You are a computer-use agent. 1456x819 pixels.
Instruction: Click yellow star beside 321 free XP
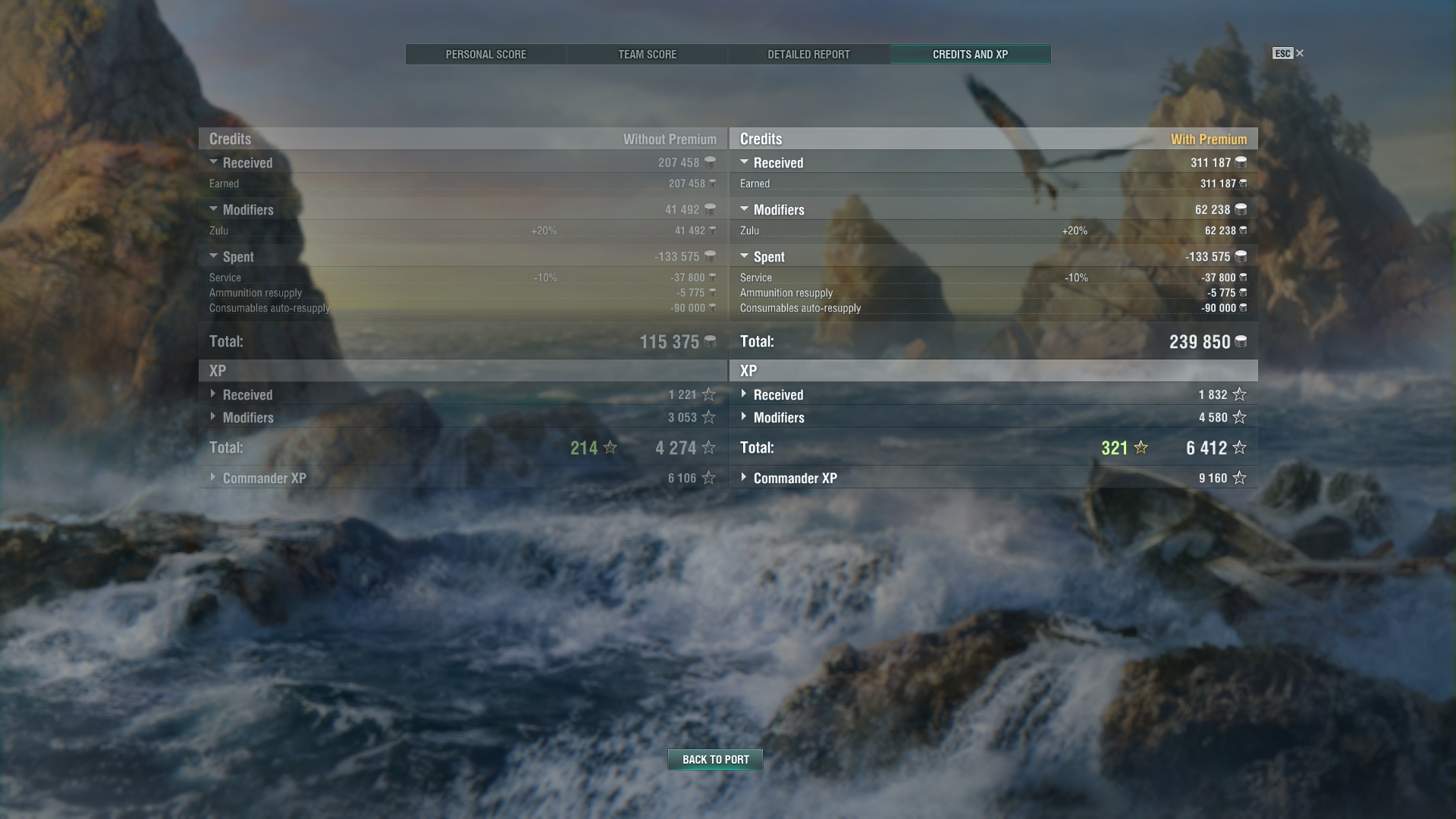(x=1141, y=447)
